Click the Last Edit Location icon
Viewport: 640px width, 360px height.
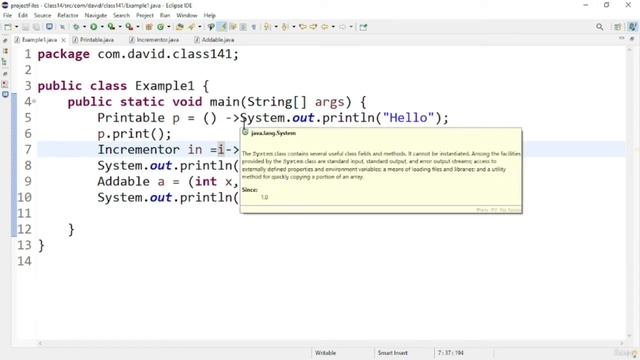point(303,27)
